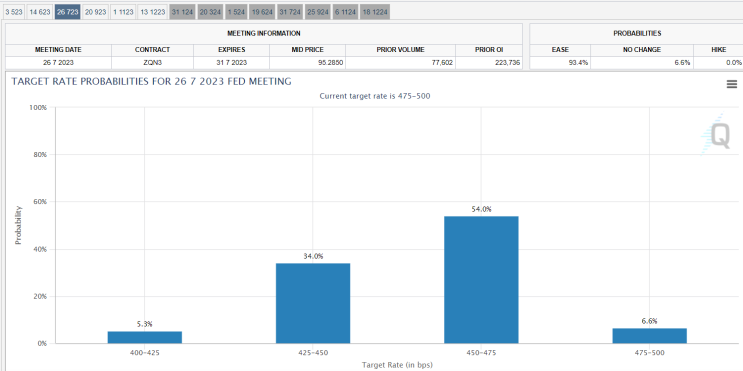Click the HIKE column header

pyautogui.click(x=718, y=49)
